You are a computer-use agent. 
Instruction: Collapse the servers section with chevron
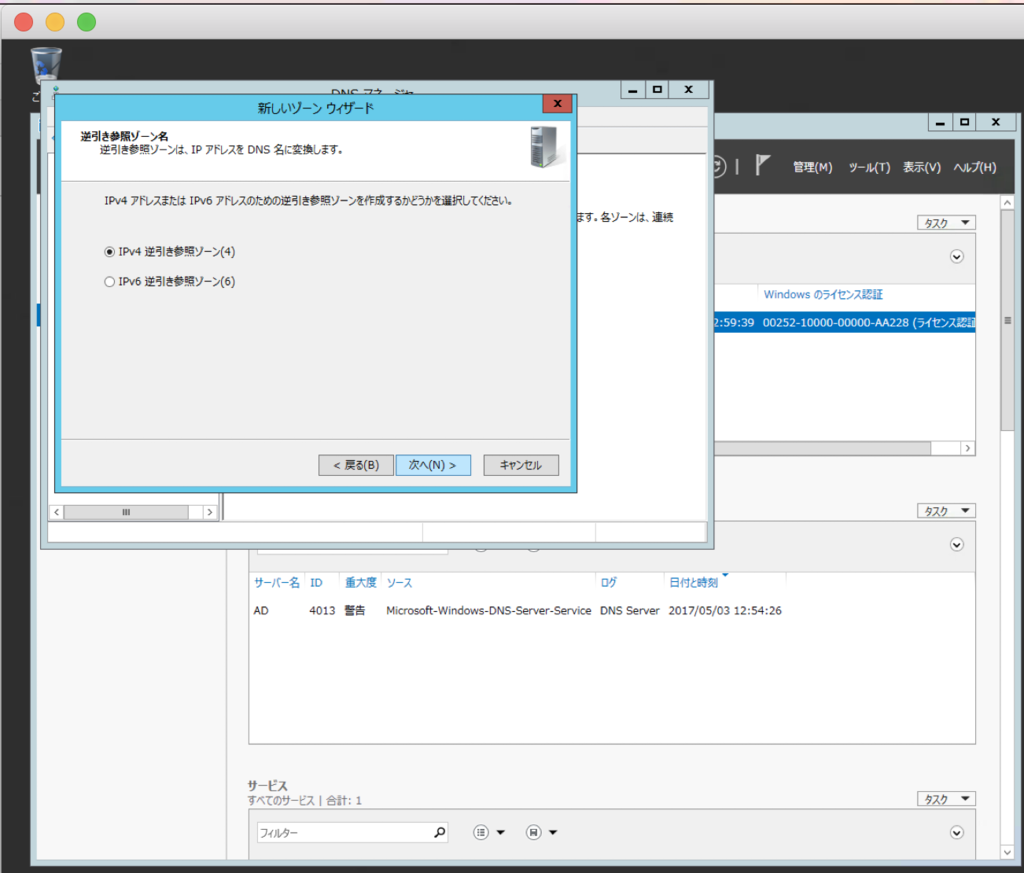click(x=957, y=257)
